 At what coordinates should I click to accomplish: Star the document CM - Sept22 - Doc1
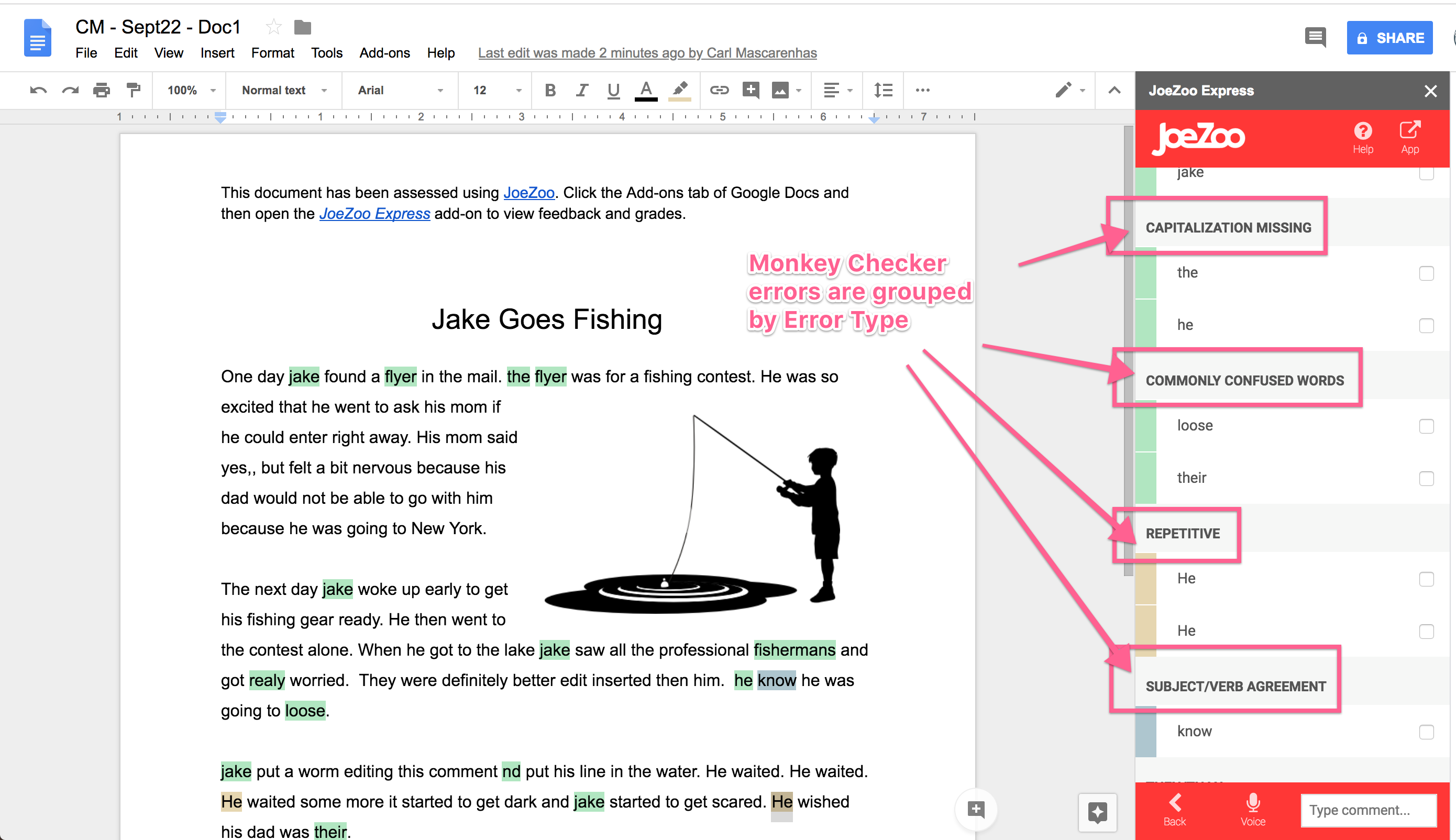point(274,27)
